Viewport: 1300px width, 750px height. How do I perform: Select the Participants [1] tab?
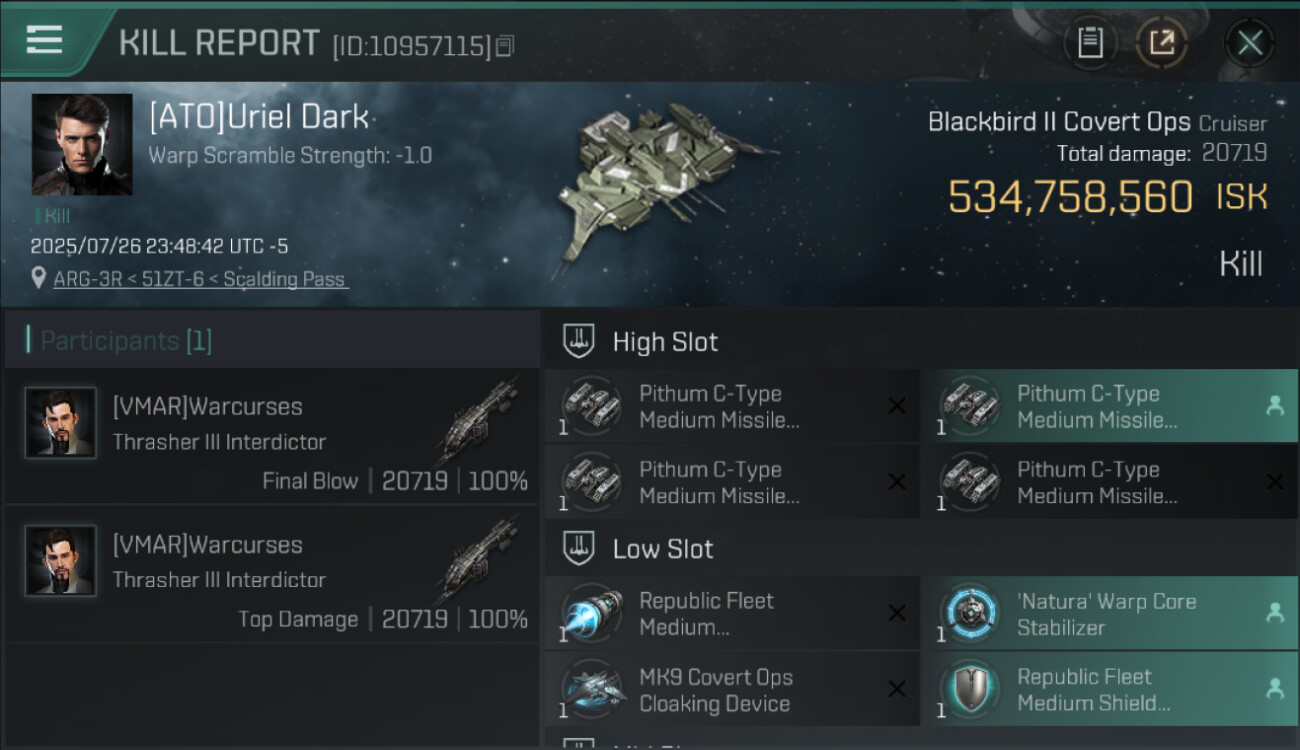click(126, 341)
